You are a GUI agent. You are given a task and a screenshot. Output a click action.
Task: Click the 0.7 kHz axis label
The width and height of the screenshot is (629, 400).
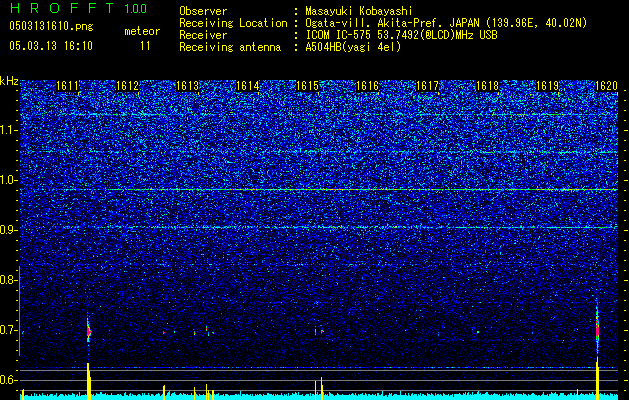pyautogui.click(x=7, y=330)
